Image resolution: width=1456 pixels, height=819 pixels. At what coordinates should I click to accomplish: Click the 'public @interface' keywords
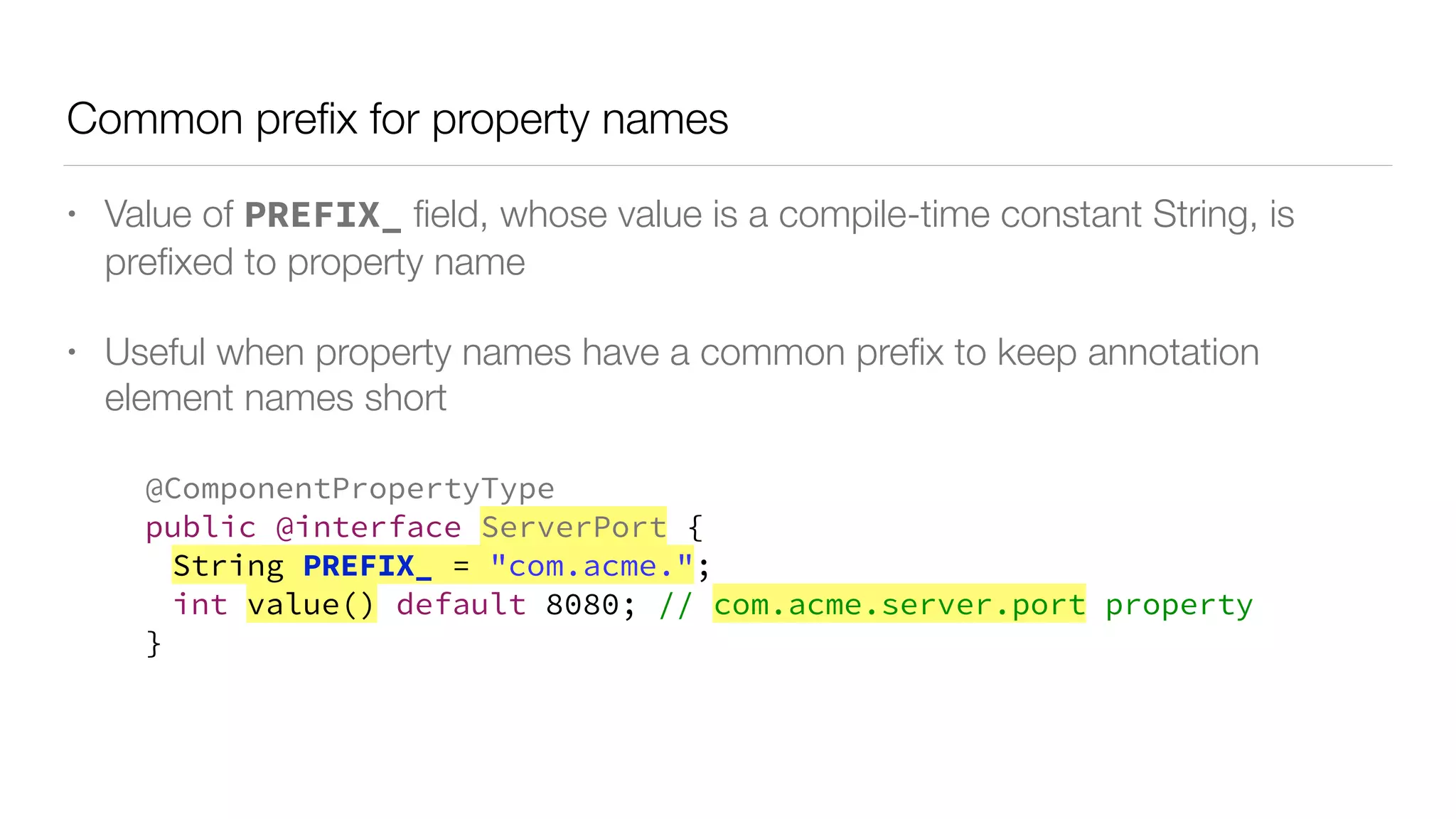[304, 528]
